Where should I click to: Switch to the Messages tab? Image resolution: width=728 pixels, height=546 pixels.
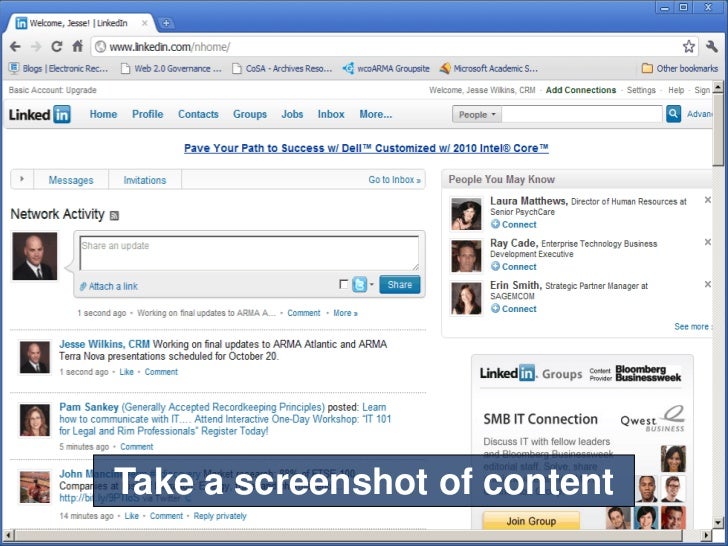(71, 180)
